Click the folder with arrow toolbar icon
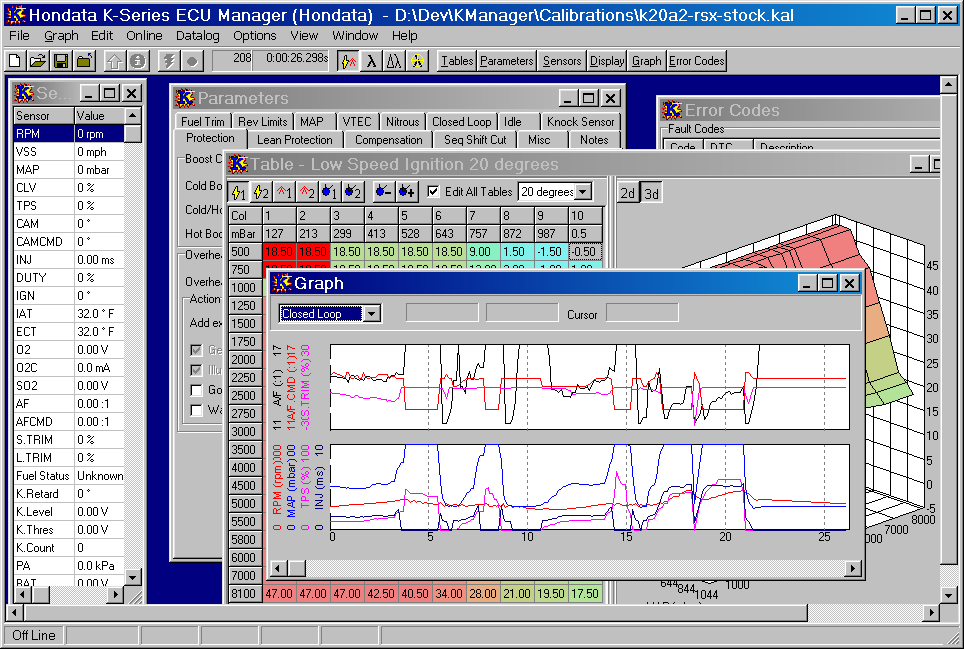The image size is (964, 649). [84, 61]
